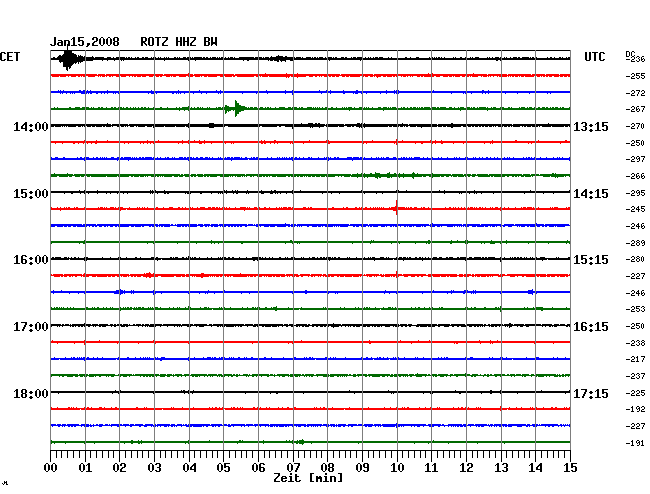Viewport: 650px width, 494px height.
Task: Select the 09 minute axis tick label
Action: point(362,468)
